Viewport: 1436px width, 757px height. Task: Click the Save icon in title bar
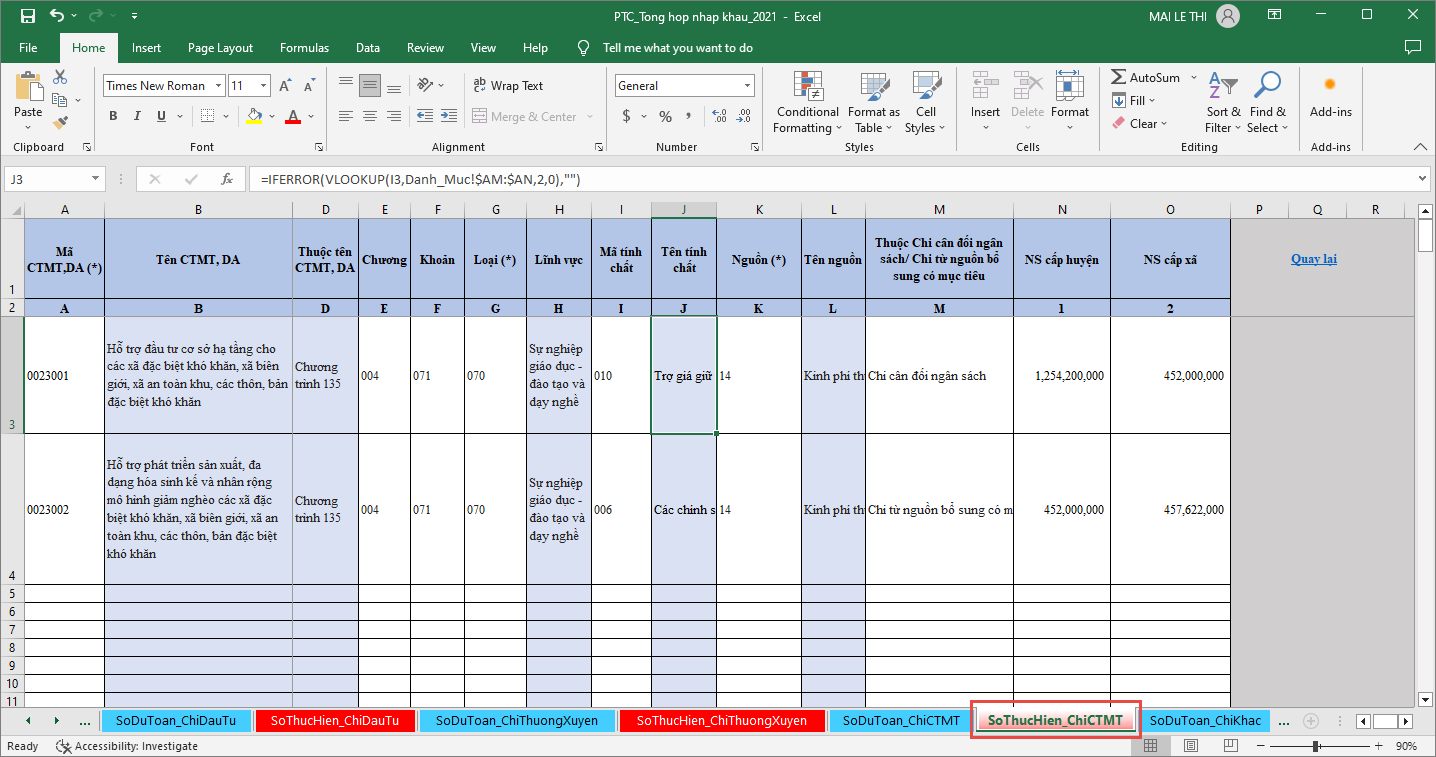point(27,17)
